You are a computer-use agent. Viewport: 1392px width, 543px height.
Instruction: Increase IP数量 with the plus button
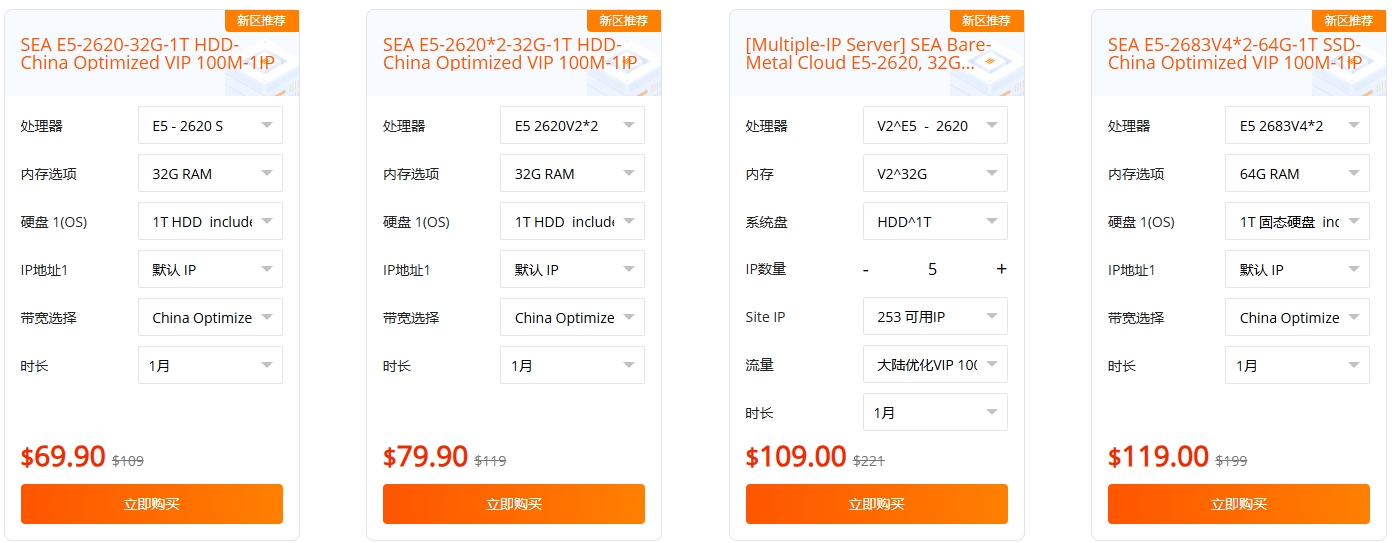point(1001,269)
